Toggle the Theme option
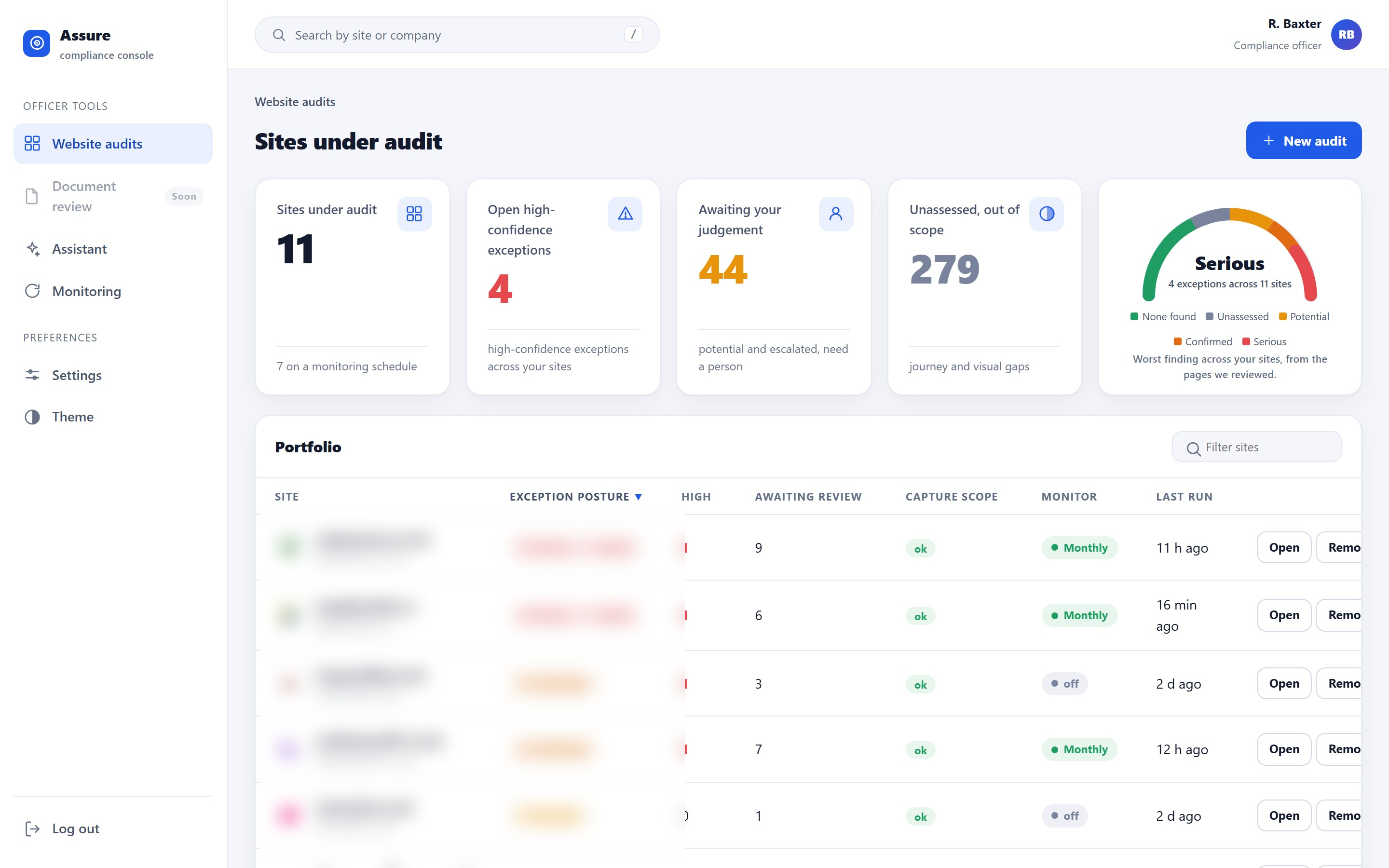Image resolution: width=1389 pixels, height=868 pixels. pos(113,417)
